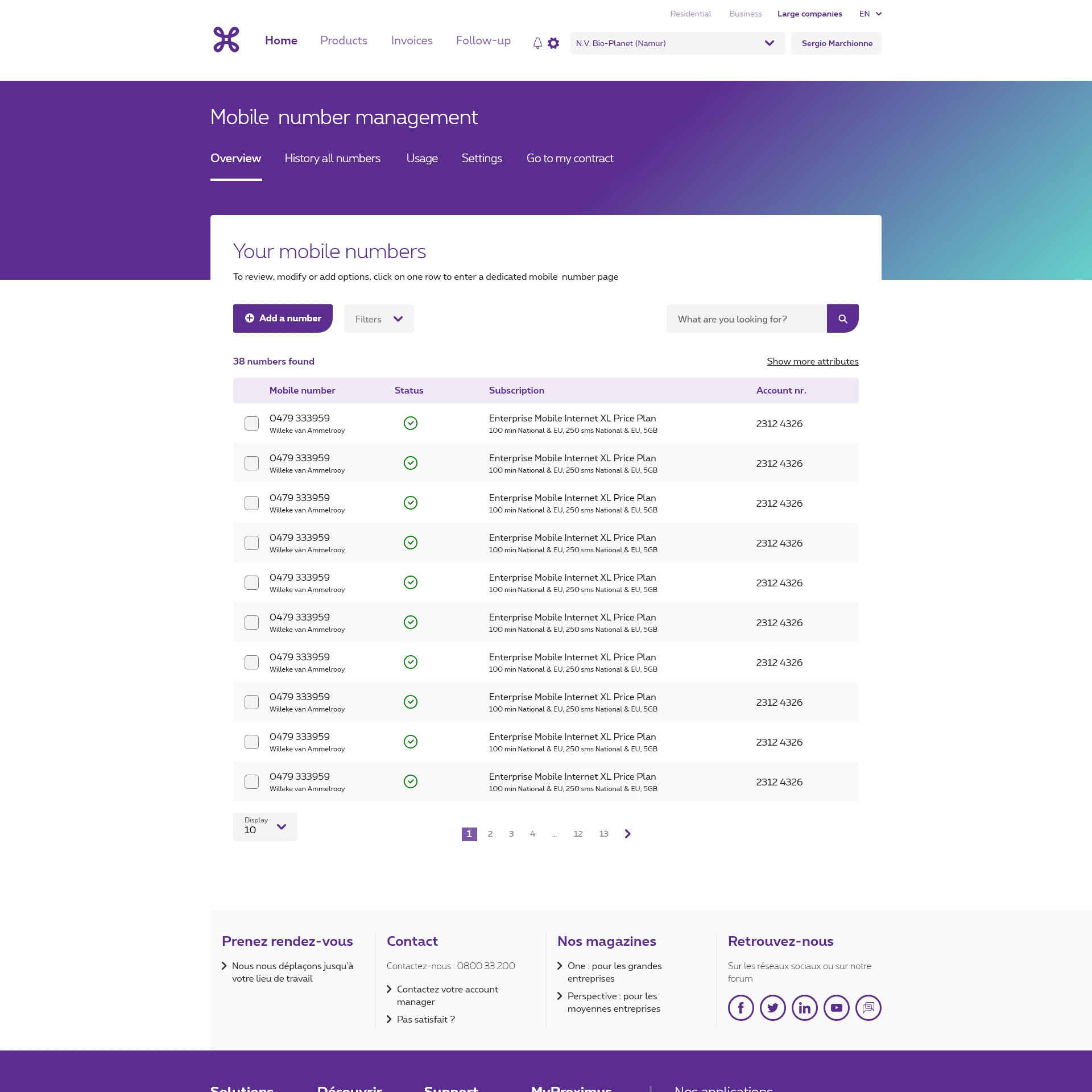Open the Twitter social icon
The image size is (1092, 1092).
pyautogui.click(x=772, y=1008)
